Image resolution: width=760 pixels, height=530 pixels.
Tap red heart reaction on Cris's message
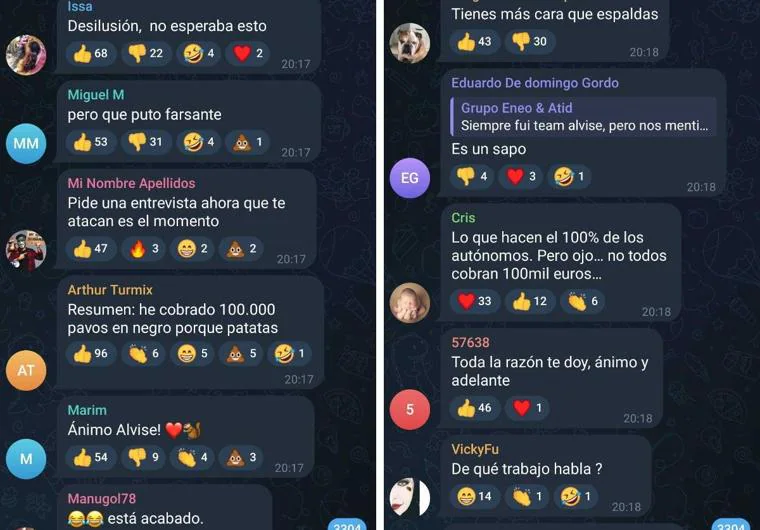[475, 301]
